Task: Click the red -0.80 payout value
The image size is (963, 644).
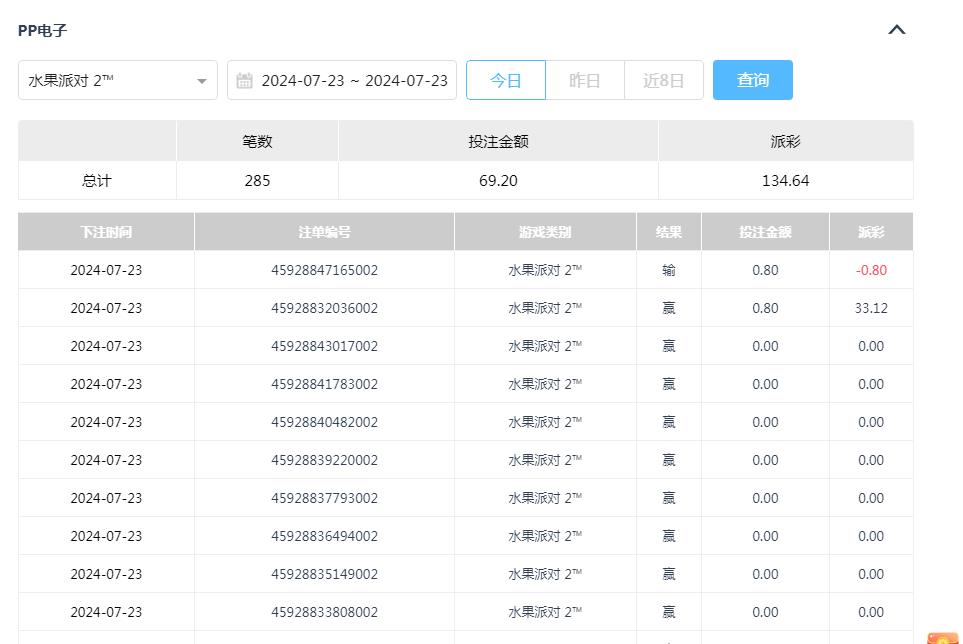Action: pyautogui.click(x=871, y=269)
